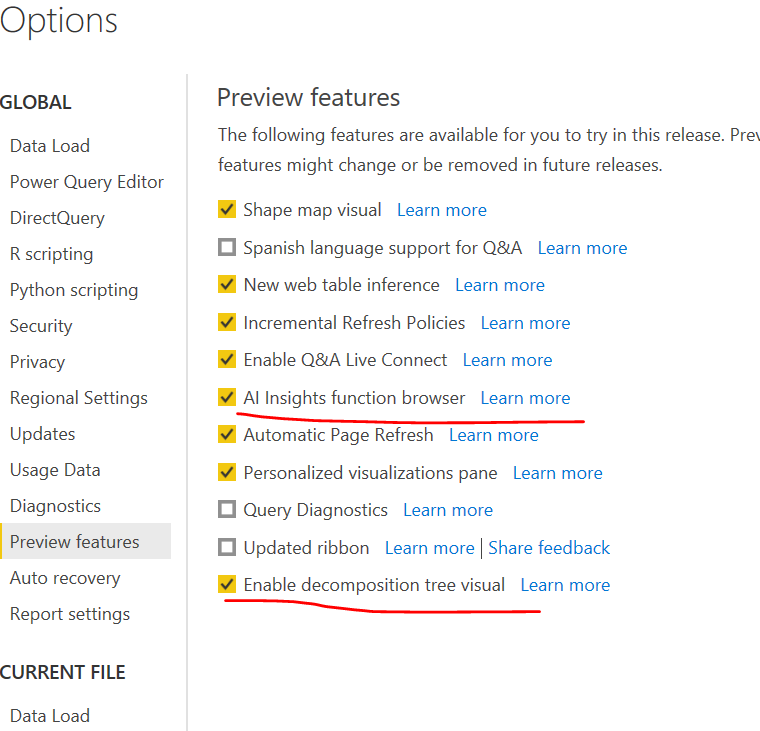Enable Spanish language support for Q&A

pyautogui.click(x=227, y=248)
